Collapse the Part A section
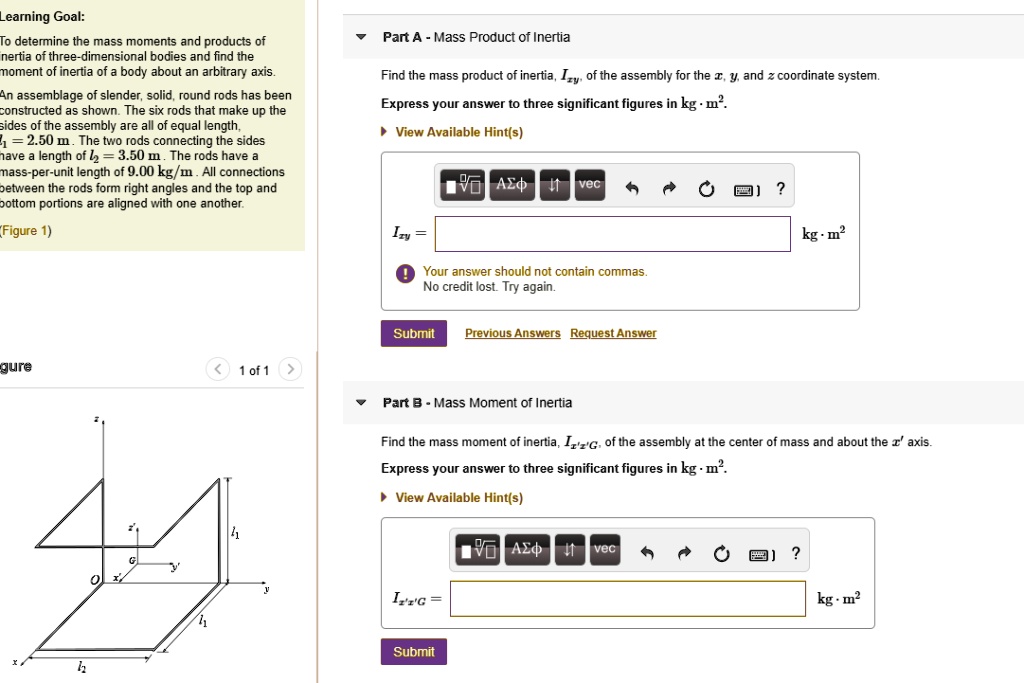The image size is (1024, 683). pyautogui.click(x=360, y=36)
